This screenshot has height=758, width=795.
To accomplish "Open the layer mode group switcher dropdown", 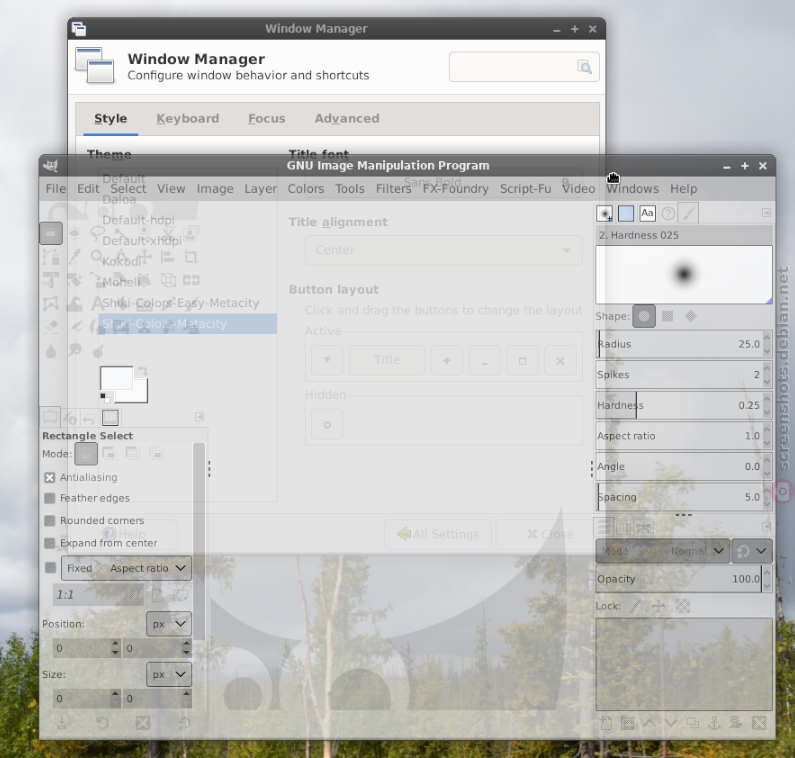I will coord(752,551).
